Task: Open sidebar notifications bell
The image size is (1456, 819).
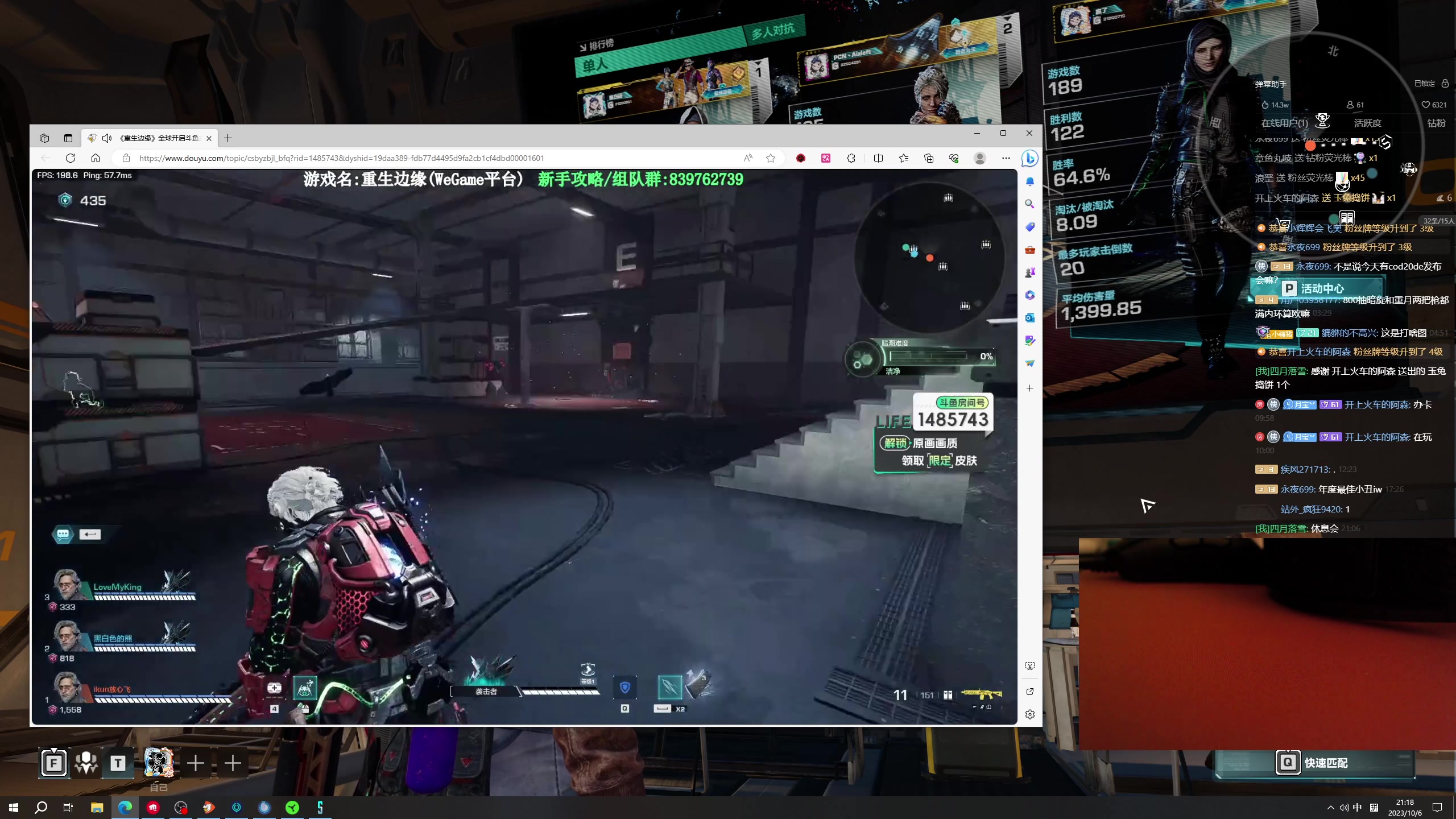Action: [x=1029, y=182]
